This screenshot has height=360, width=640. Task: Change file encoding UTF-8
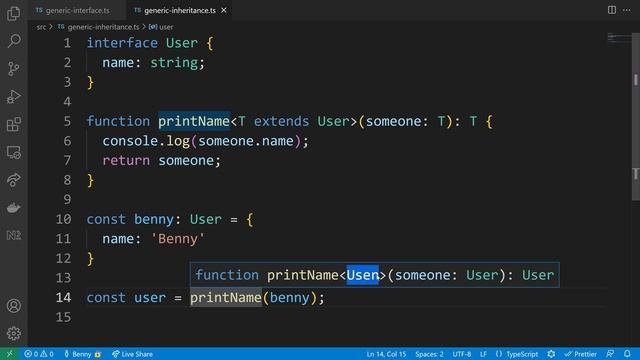coord(462,354)
